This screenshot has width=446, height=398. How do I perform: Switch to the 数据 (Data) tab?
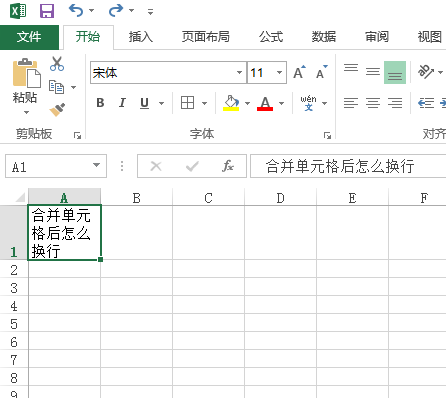click(324, 37)
